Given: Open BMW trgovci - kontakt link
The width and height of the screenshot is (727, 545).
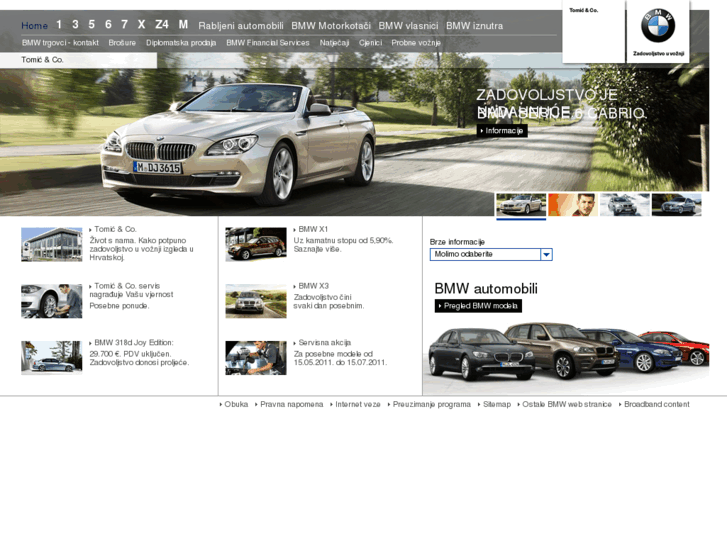Looking at the screenshot, I should tap(60, 43).
